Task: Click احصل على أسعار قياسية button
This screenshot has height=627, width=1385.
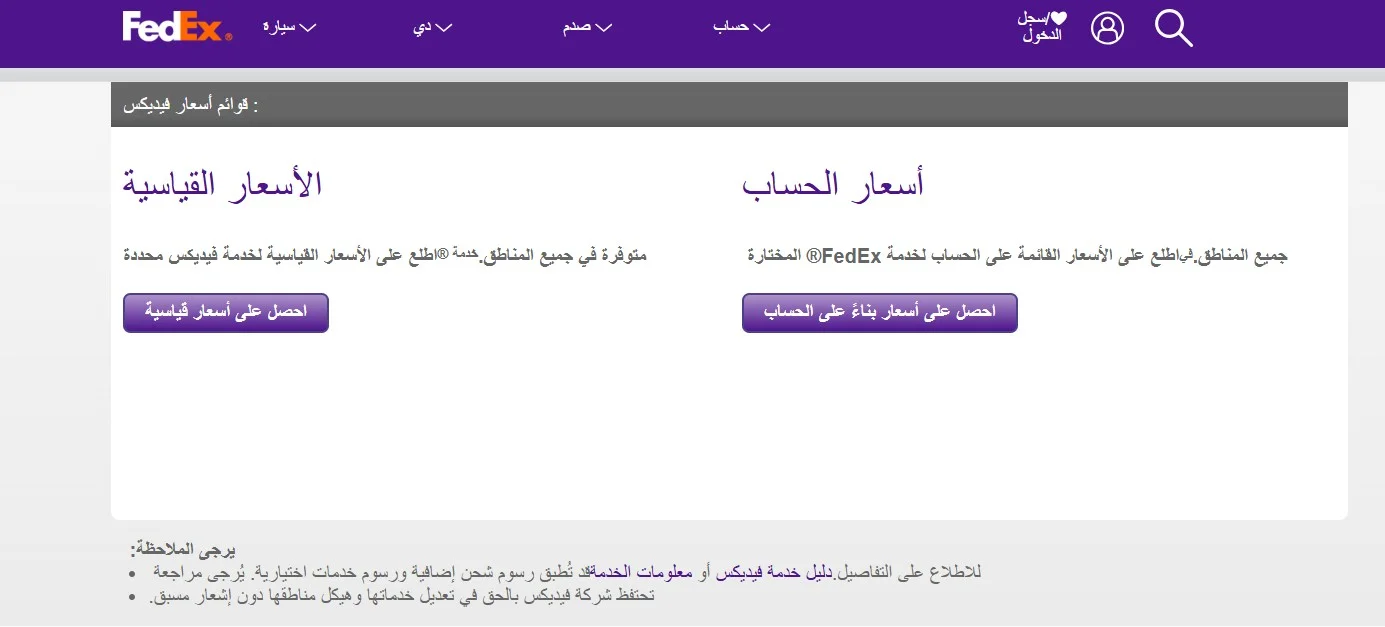Action: pos(226,313)
